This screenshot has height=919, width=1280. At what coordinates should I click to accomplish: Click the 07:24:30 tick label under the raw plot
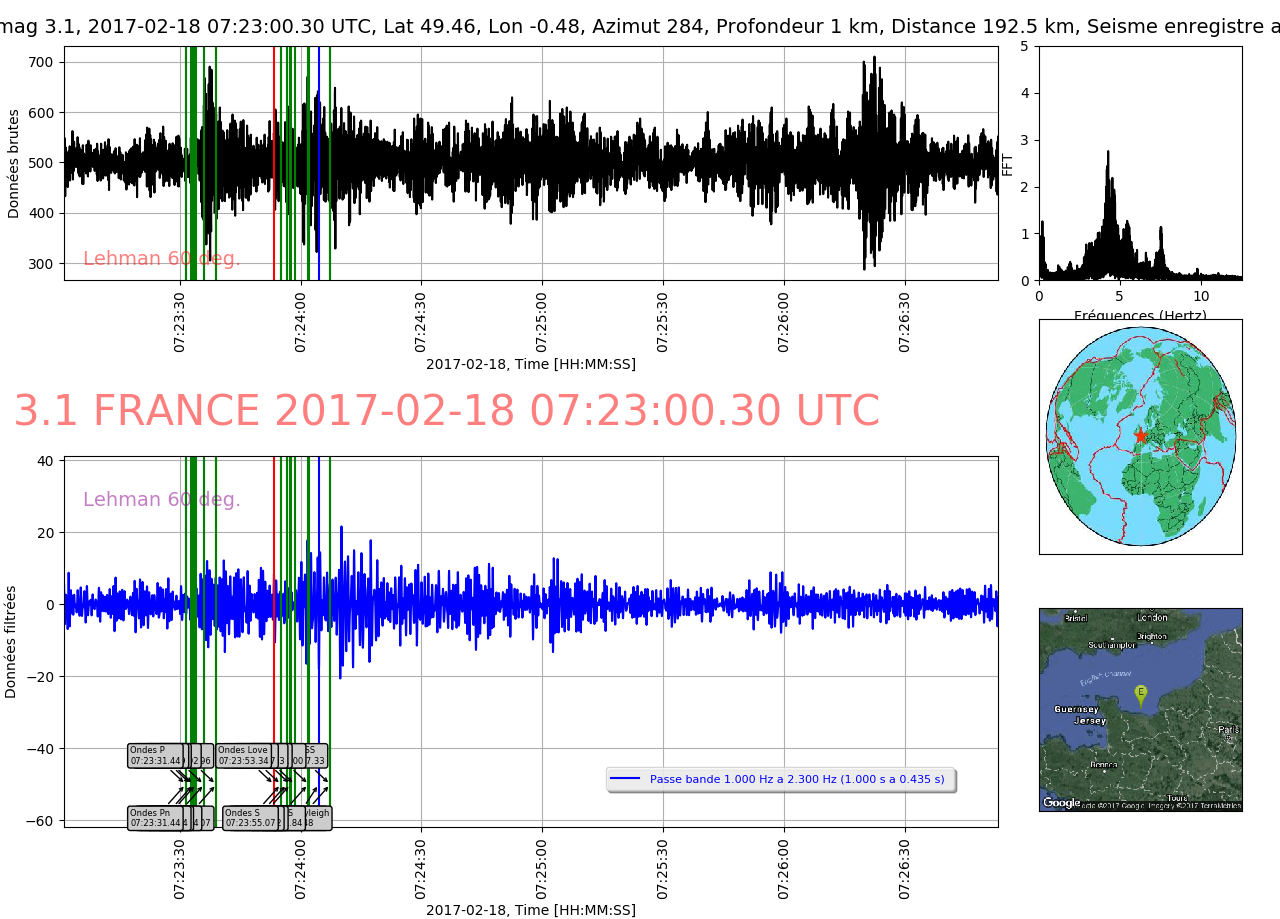click(x=421, y=322)
